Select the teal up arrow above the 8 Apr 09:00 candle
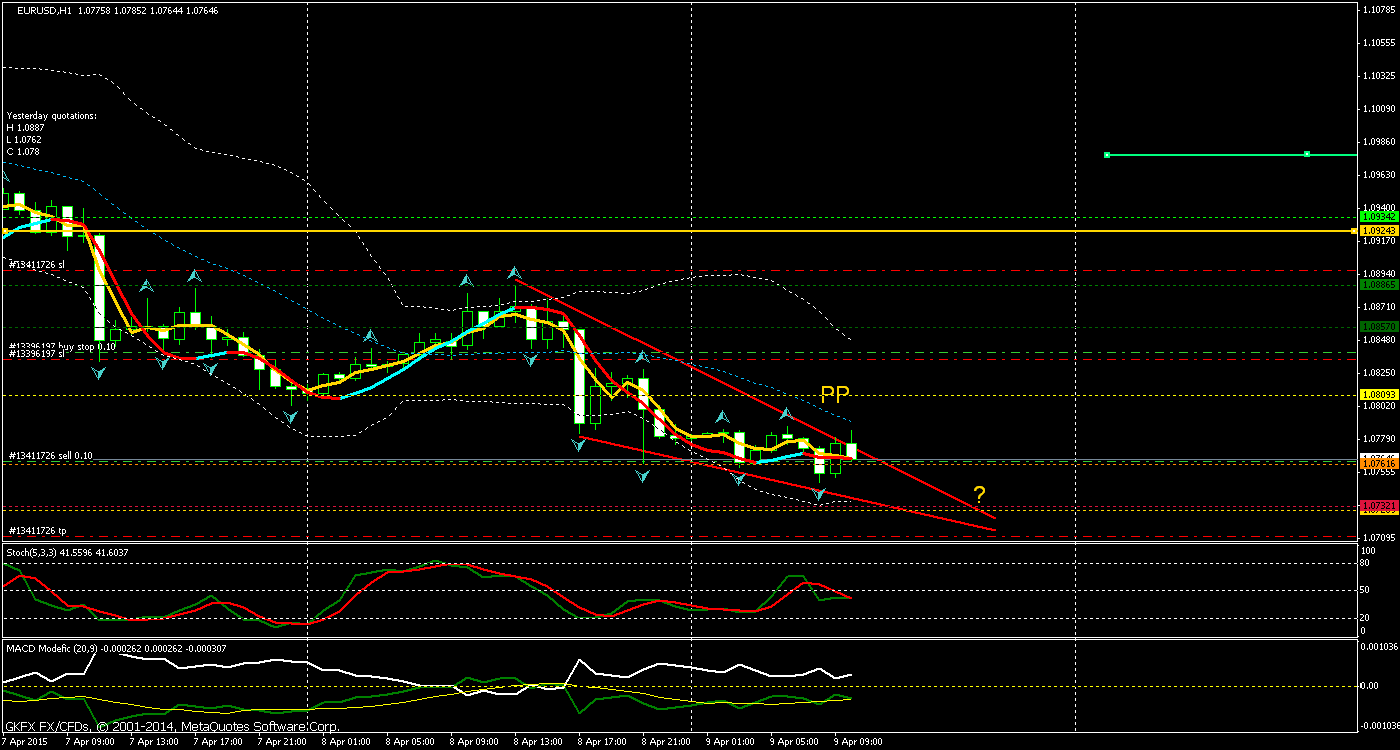 pyautogui.click(x=466, y=281)
